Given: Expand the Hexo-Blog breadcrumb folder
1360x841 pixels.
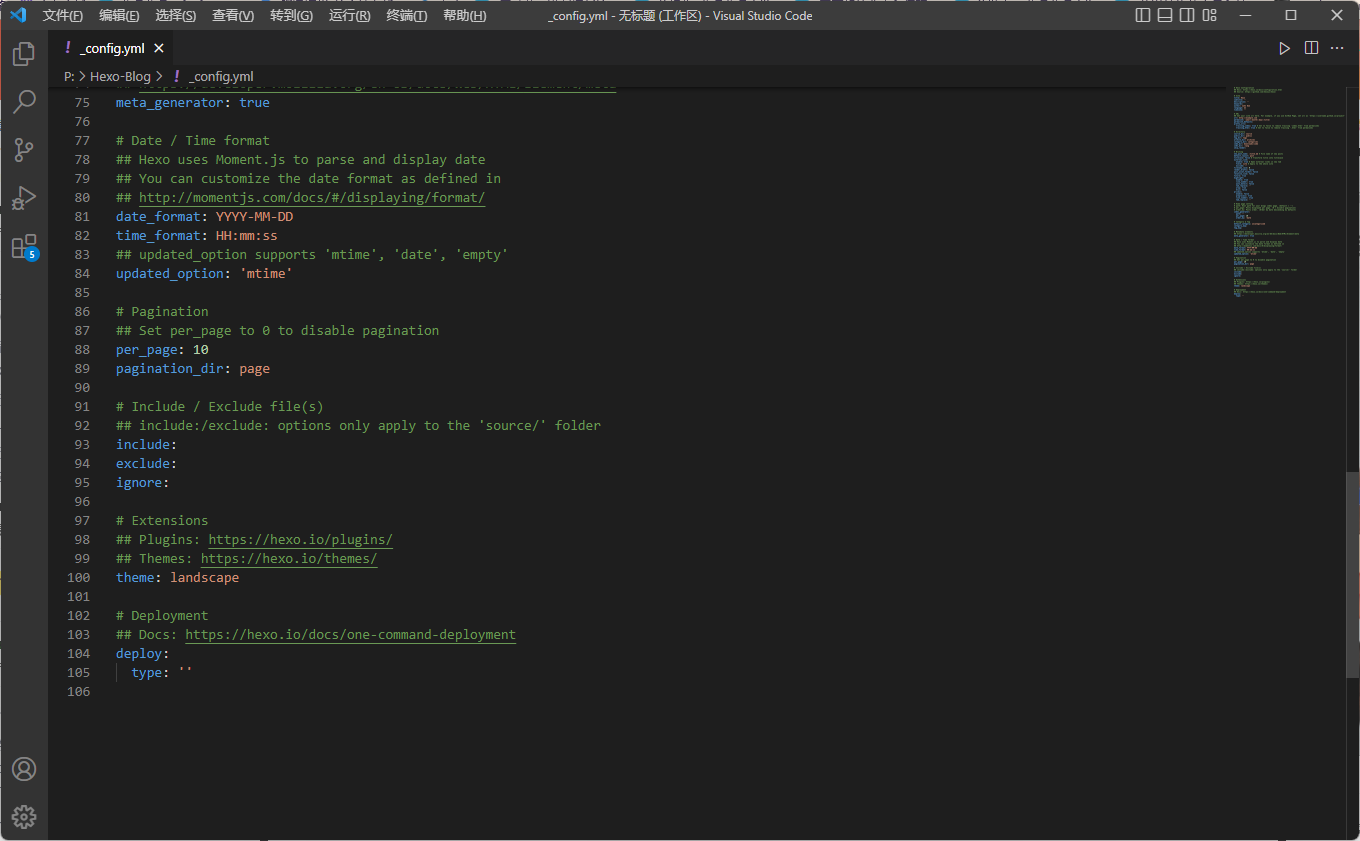Looking at the screenshot, I should point(120,76).
